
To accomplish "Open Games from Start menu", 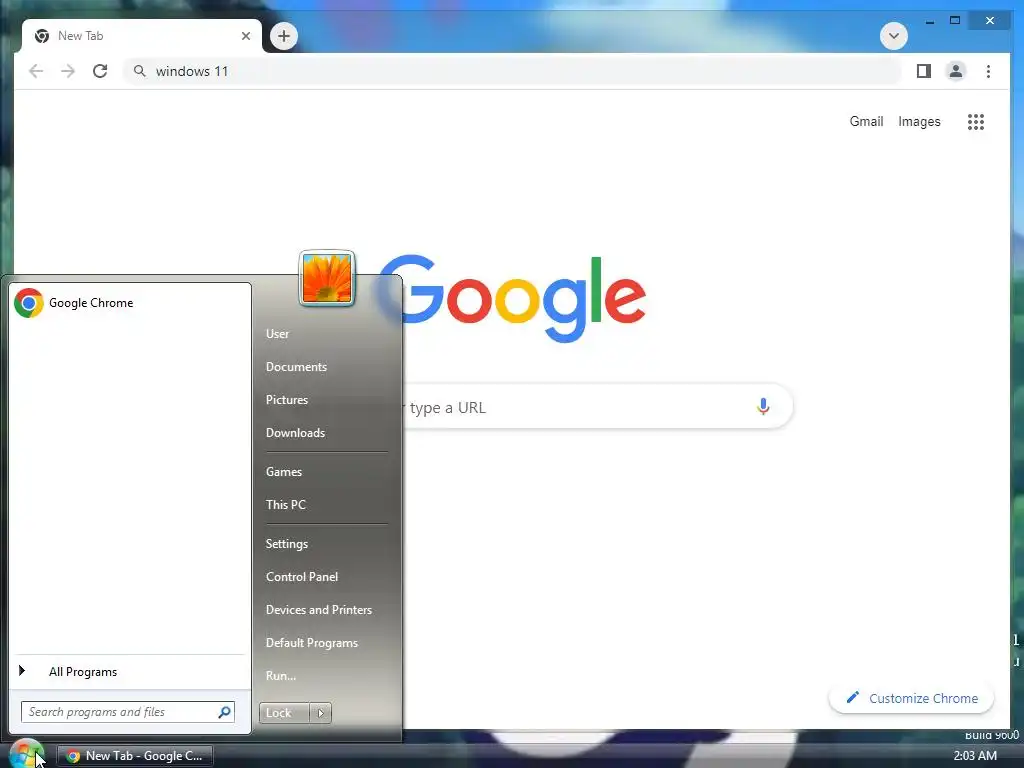I will tap(283, 472).
